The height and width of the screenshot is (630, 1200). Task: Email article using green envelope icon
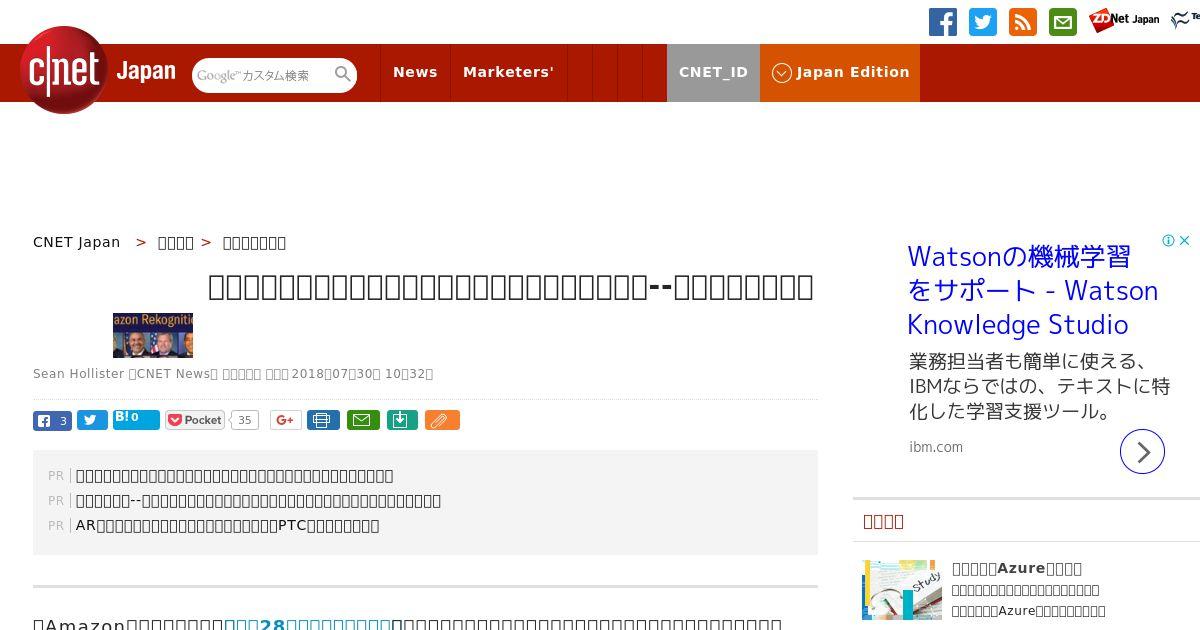pyautogui.click(x=363, y=420)
